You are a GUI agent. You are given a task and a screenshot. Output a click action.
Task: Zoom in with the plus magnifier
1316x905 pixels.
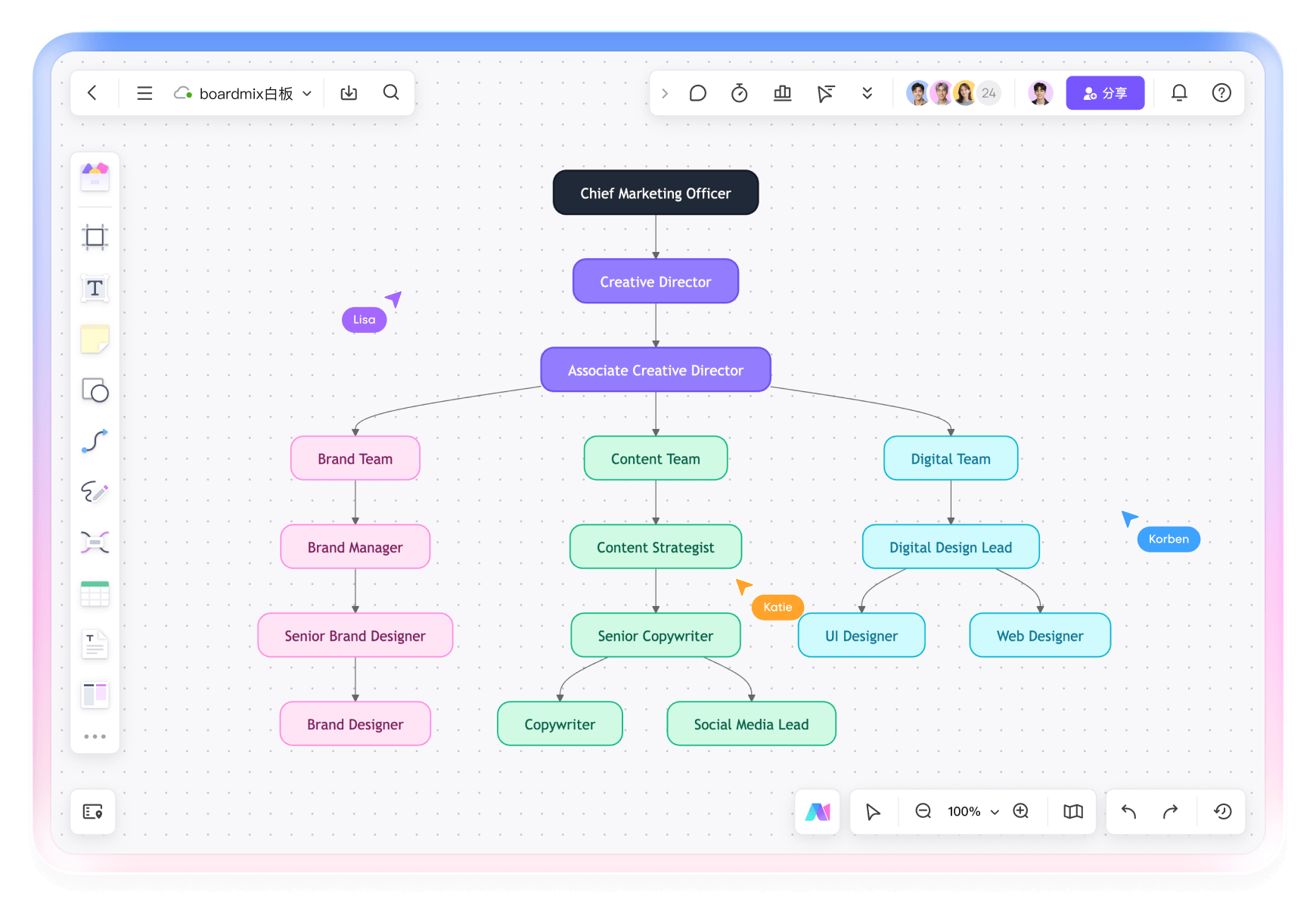(x=1020, y=811)
